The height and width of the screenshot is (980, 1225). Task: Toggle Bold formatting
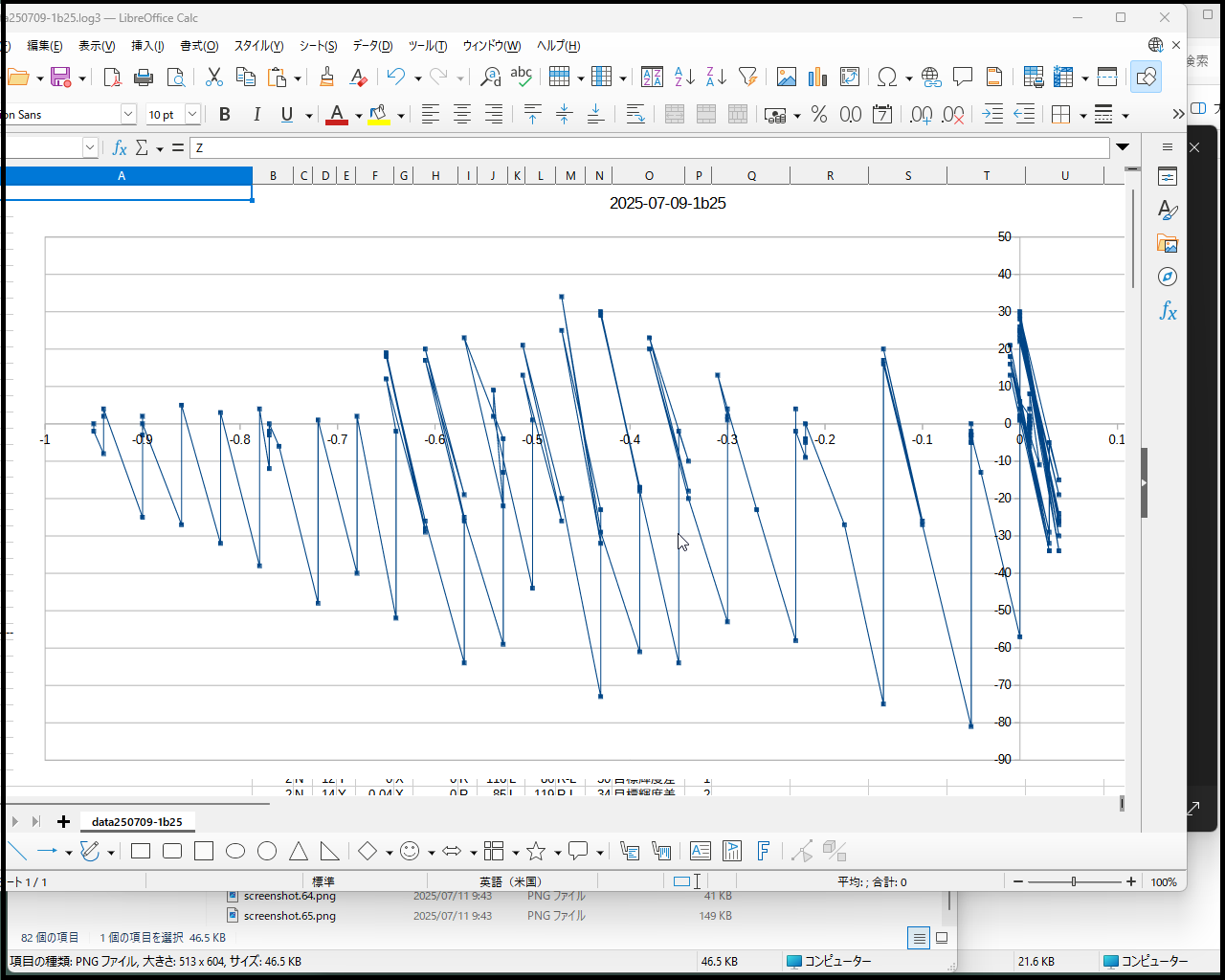225,115
